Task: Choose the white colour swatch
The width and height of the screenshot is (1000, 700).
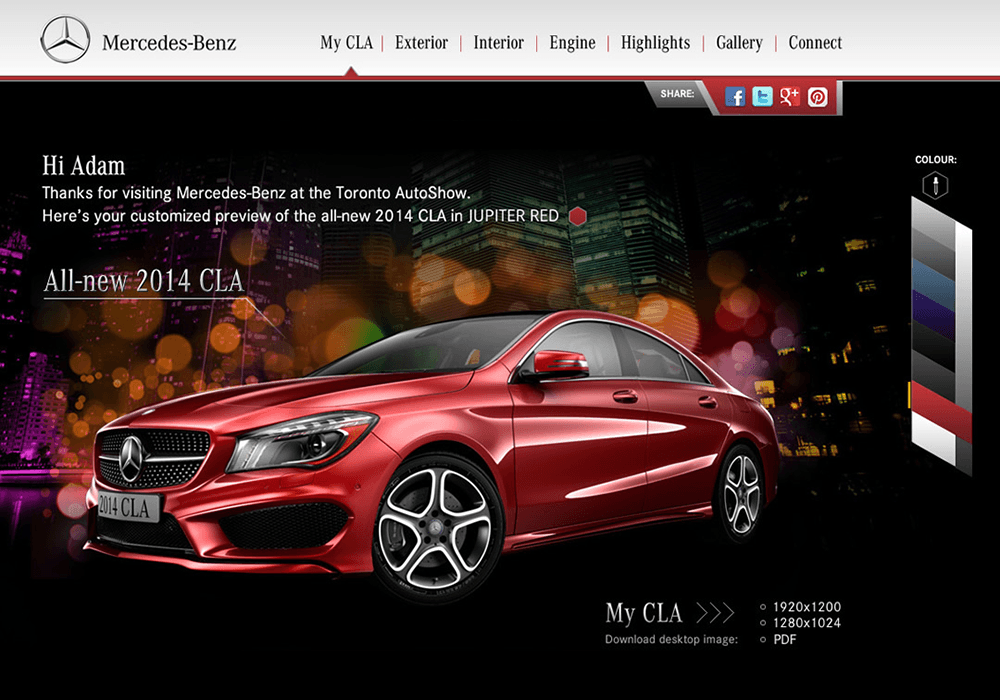Action: [933, 437]
